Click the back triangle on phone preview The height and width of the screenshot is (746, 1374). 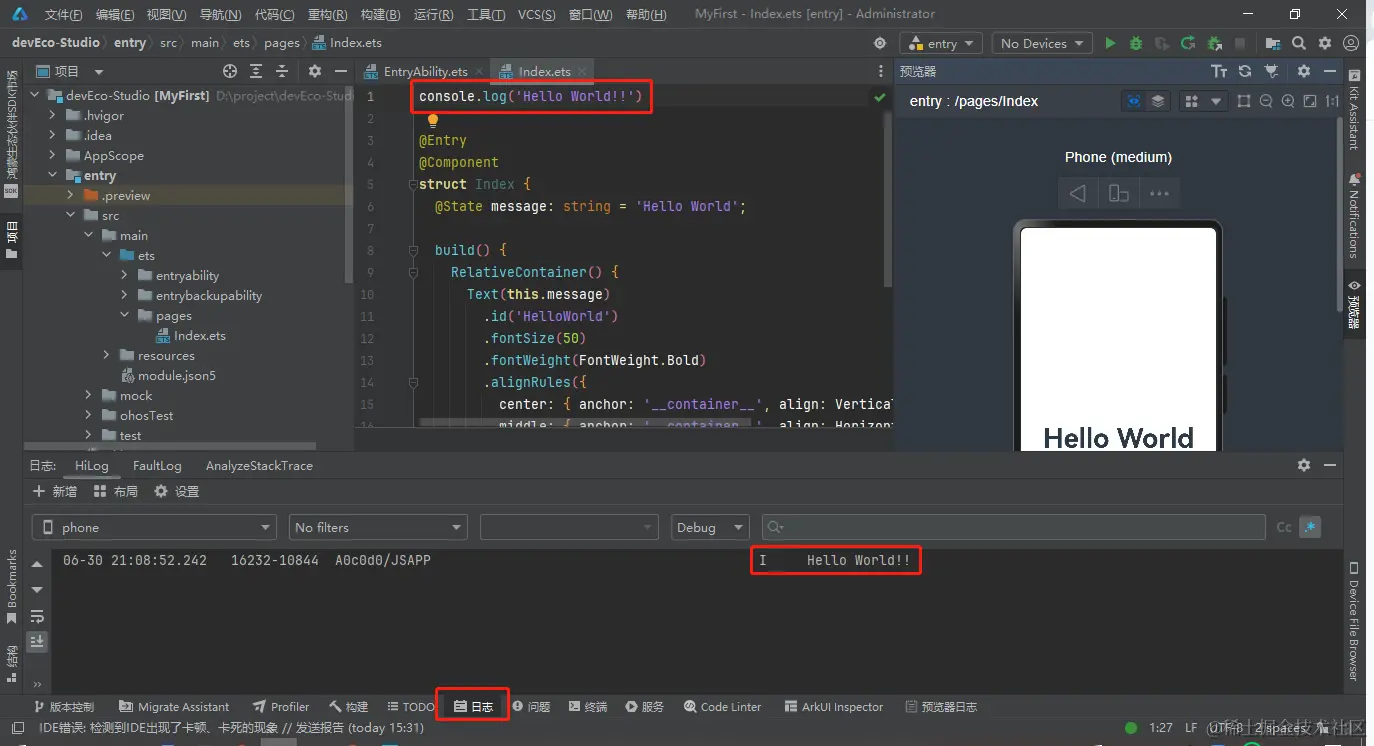pos(1078,194)
